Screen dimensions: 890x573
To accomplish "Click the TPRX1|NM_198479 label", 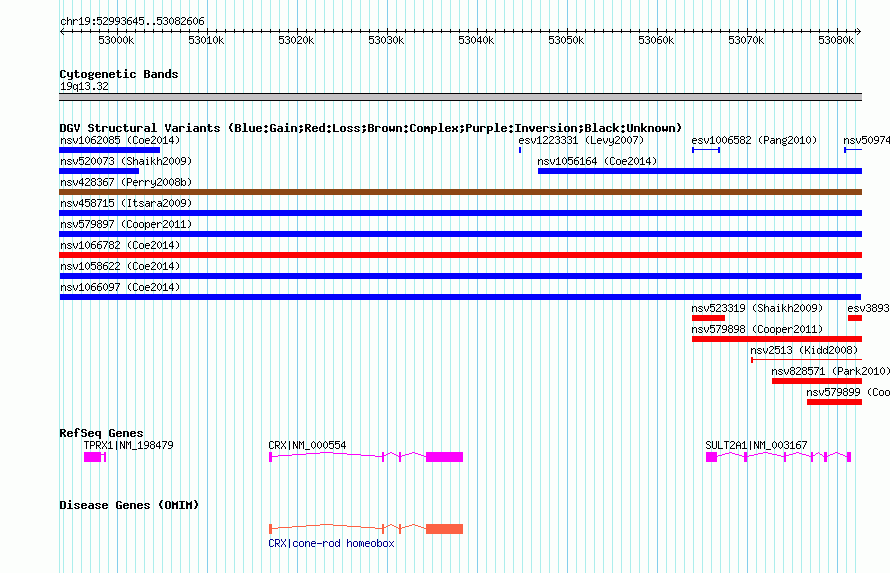I will (x=128, y=445).
